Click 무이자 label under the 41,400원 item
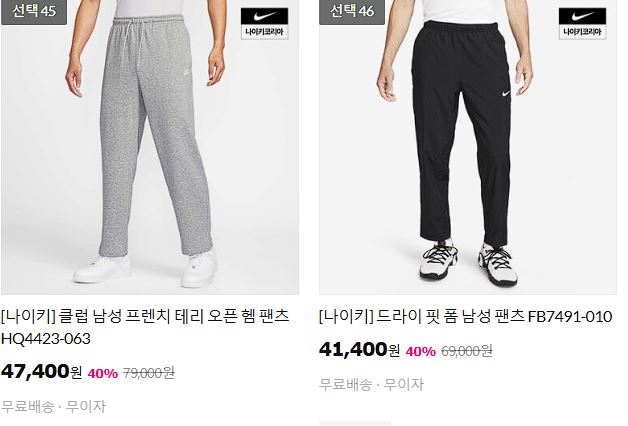 (404, 384)
